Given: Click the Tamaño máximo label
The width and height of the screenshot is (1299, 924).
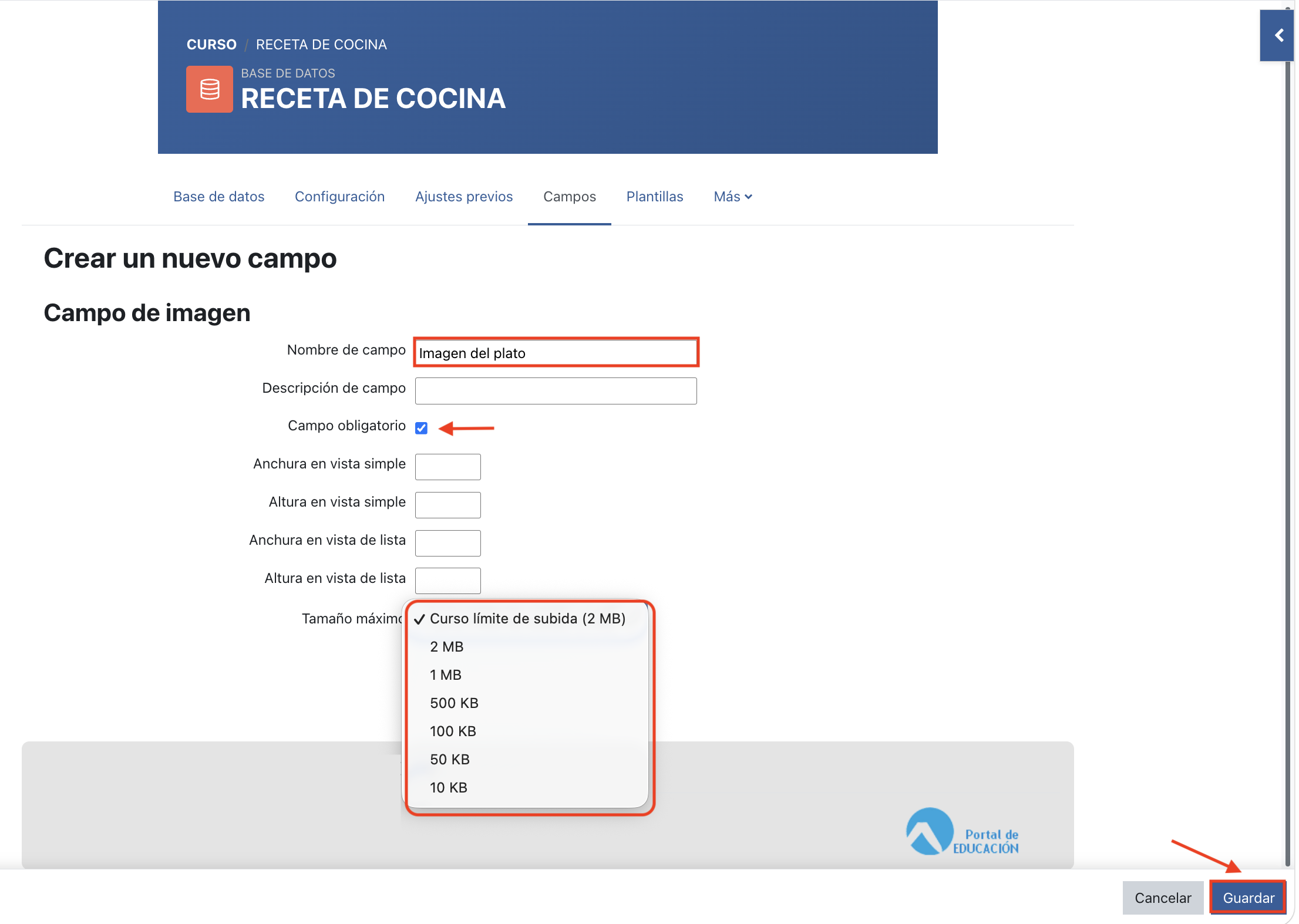Looking at the screenshot, I should pyautogui.click(x=352, y=619).
